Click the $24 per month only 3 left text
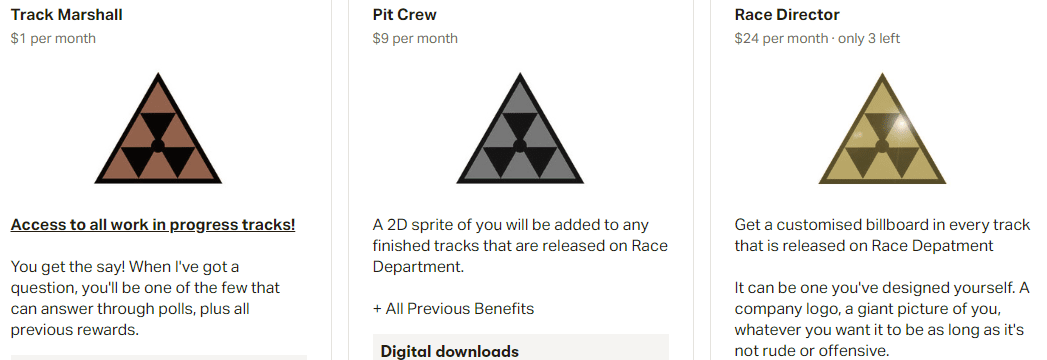The image size is (1047, 360). [817, 38]
